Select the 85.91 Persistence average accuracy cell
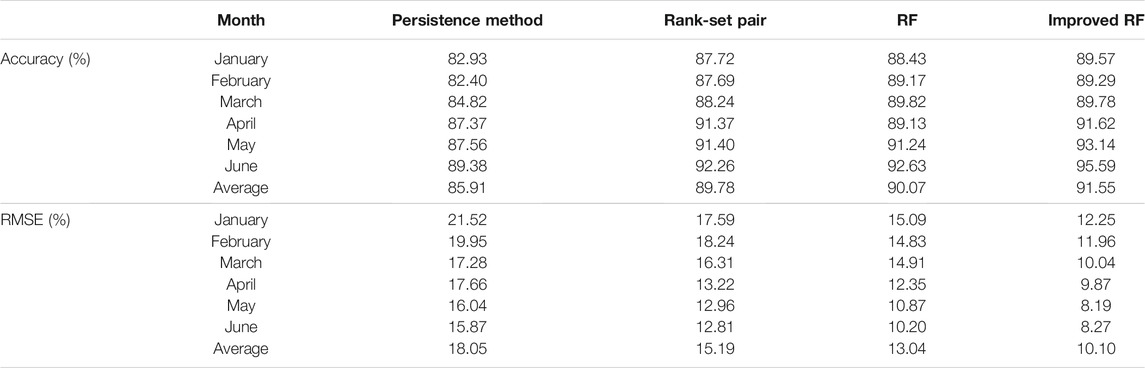Image resolution: width=1145 pixels, height=368 pixels. (467, 188)
